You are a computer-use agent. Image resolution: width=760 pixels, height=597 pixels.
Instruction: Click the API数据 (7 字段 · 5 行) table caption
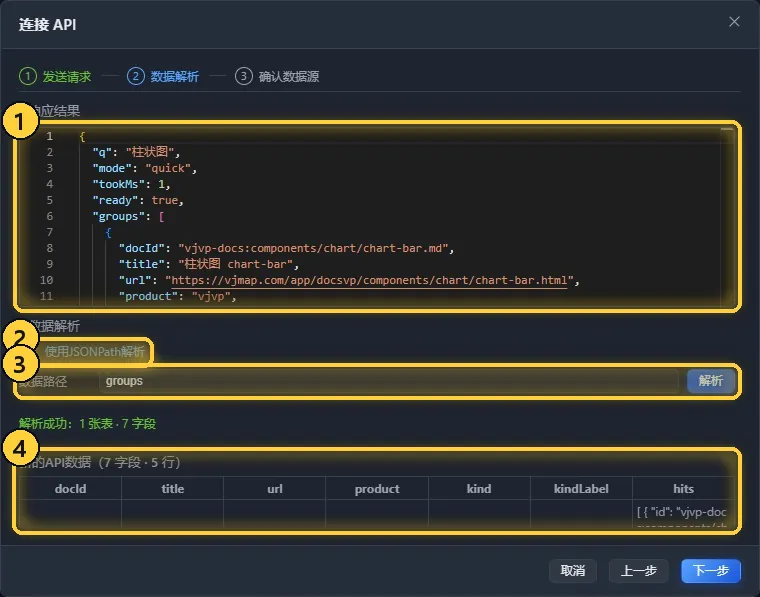click(99, 462)
